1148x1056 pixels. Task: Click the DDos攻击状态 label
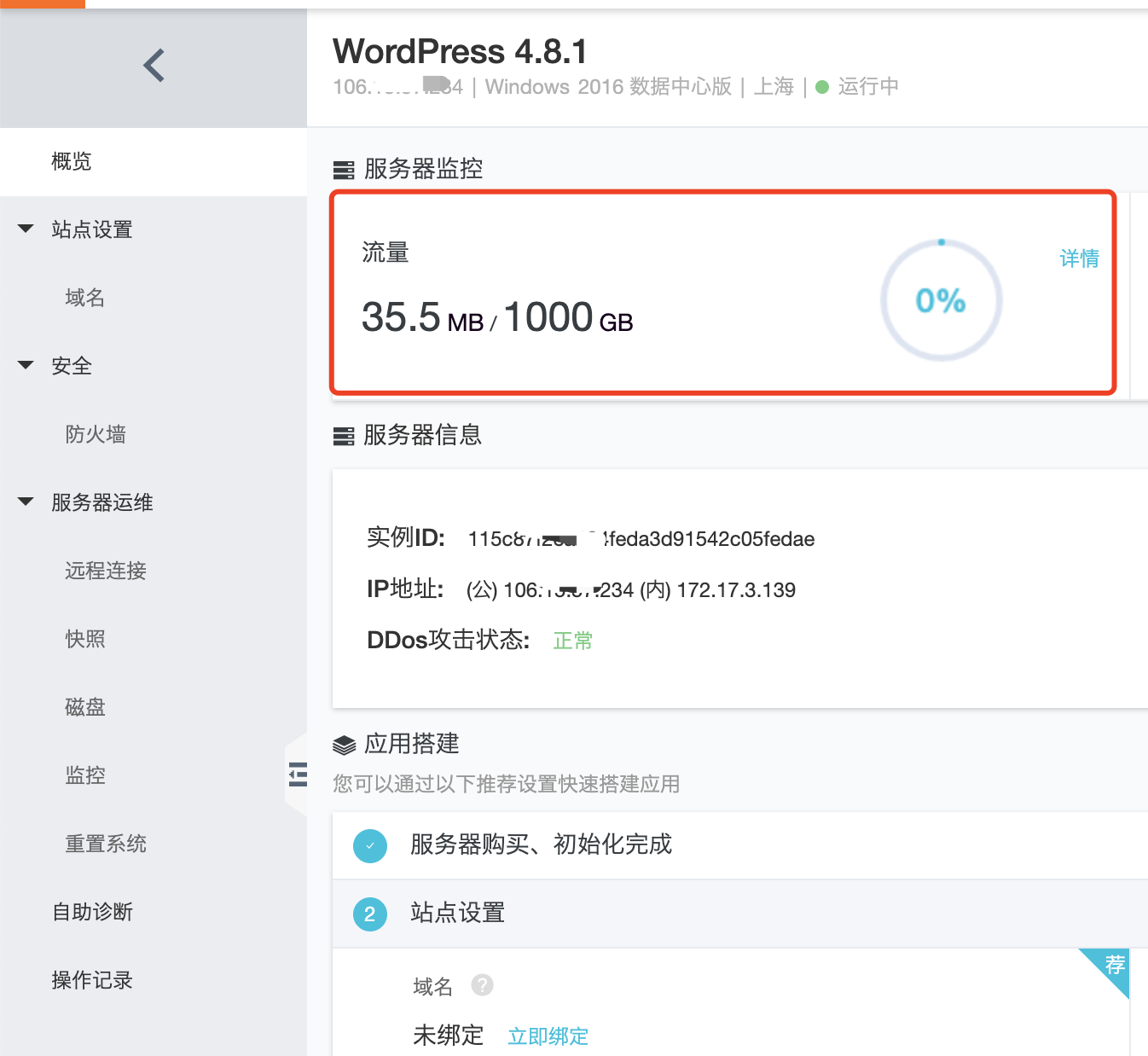point(449,641)
